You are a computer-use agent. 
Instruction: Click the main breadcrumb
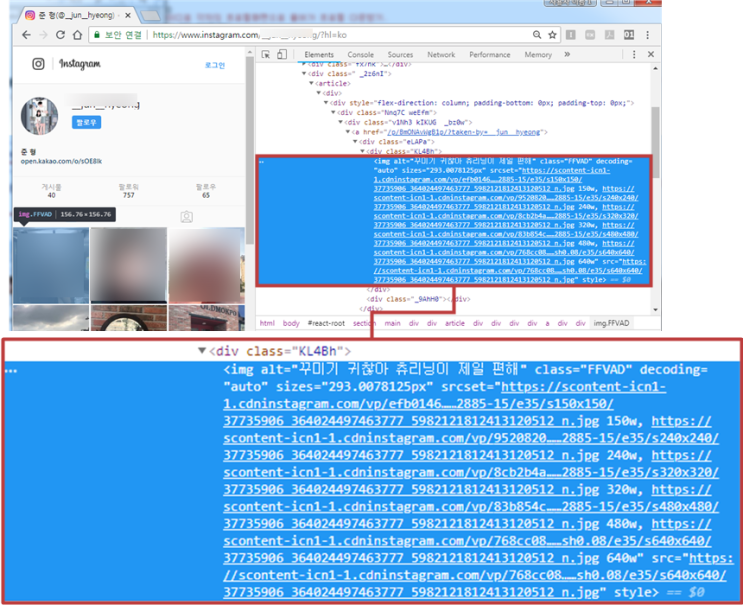(x=392, y=323)
